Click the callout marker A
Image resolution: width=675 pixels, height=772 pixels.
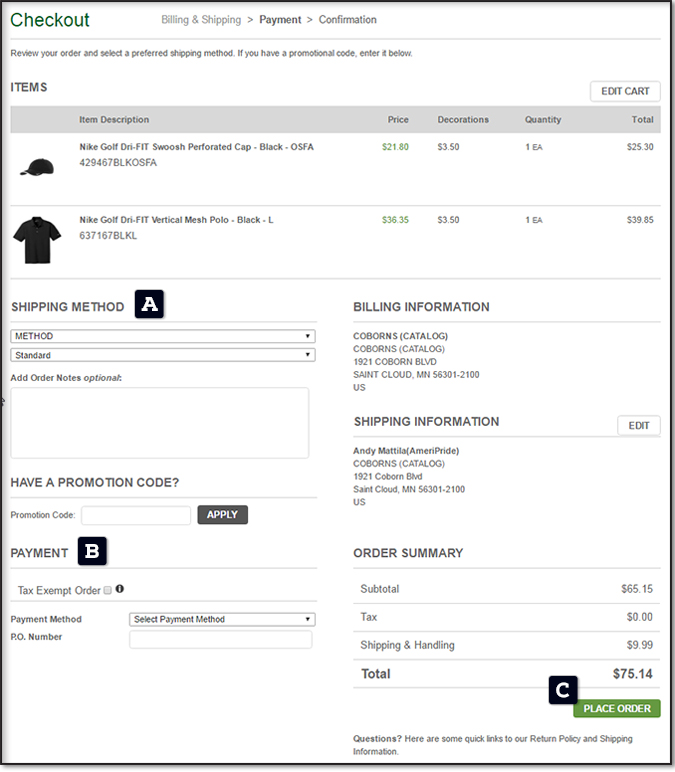pos(149,305)
